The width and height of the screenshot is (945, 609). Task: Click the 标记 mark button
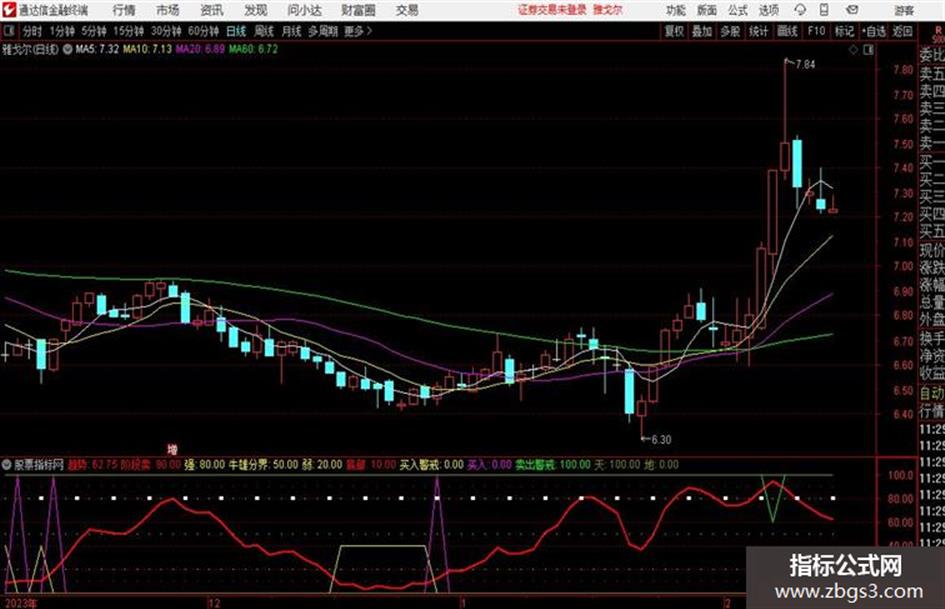click(844, 31)
